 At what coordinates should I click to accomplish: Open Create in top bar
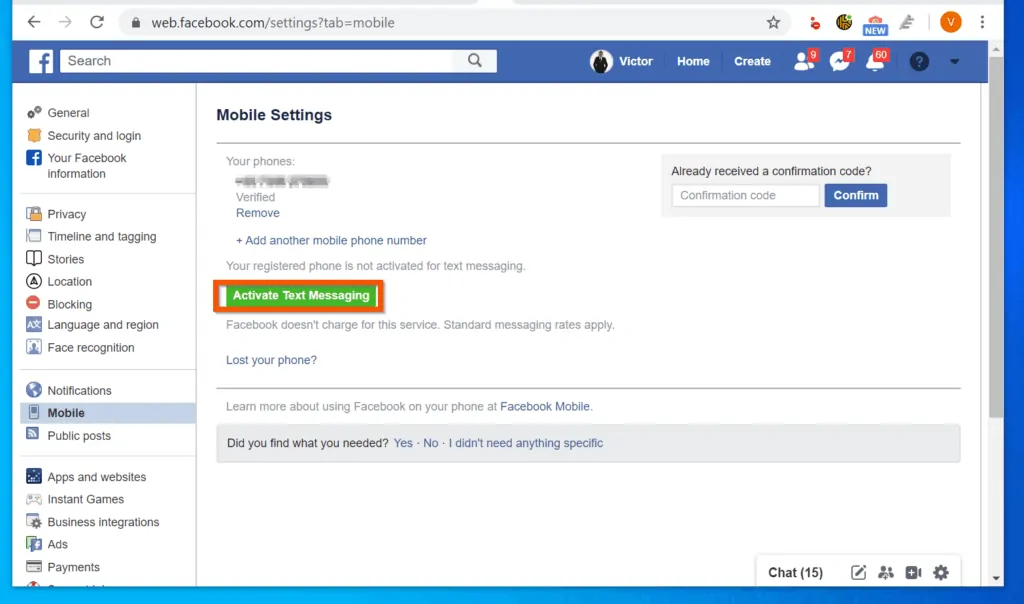pos(752,61)
